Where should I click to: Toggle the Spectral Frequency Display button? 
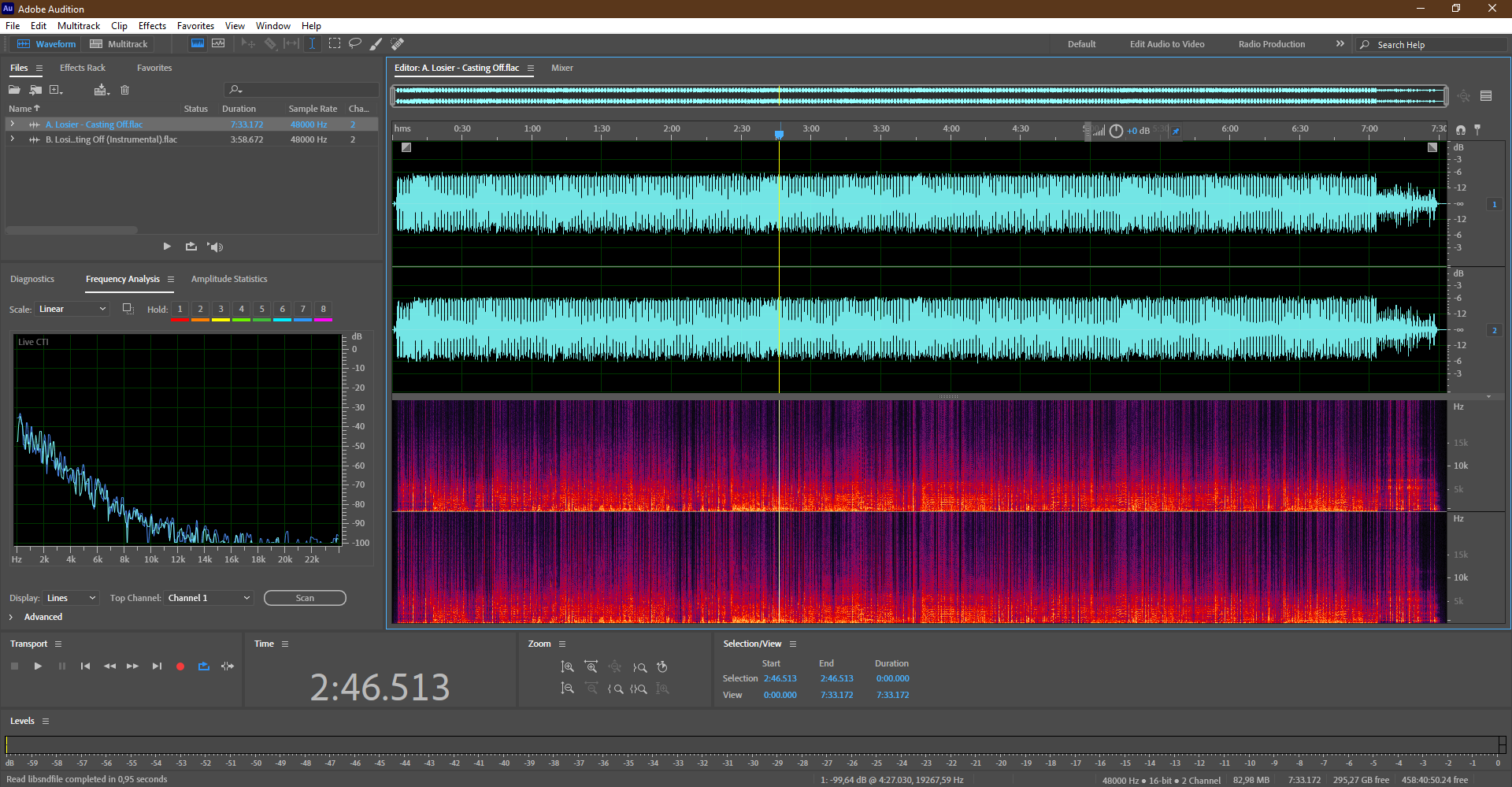click(x=198, y=44)
